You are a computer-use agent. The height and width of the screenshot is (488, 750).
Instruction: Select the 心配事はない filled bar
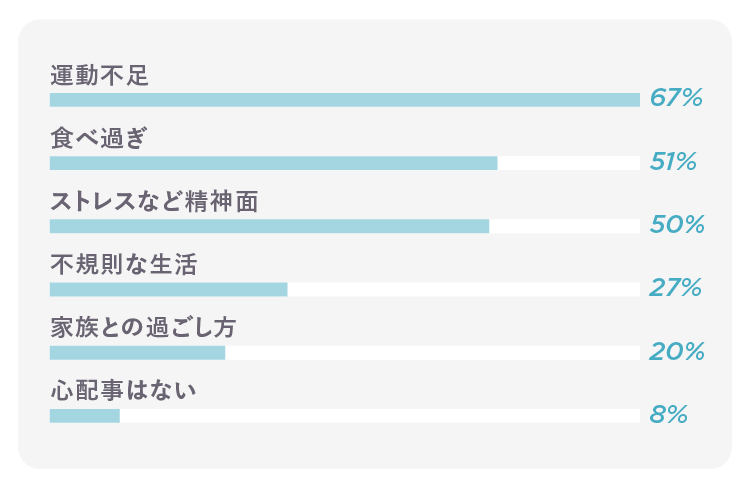point(85,416)
